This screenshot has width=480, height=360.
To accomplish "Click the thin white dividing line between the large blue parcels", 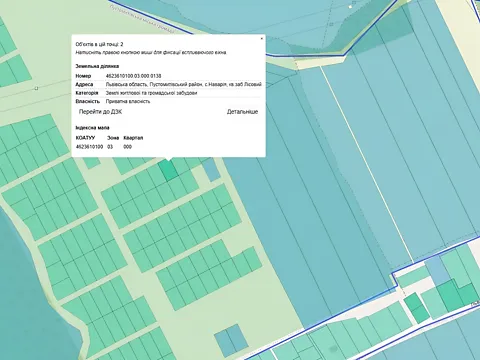I will (x=367, y=163).
